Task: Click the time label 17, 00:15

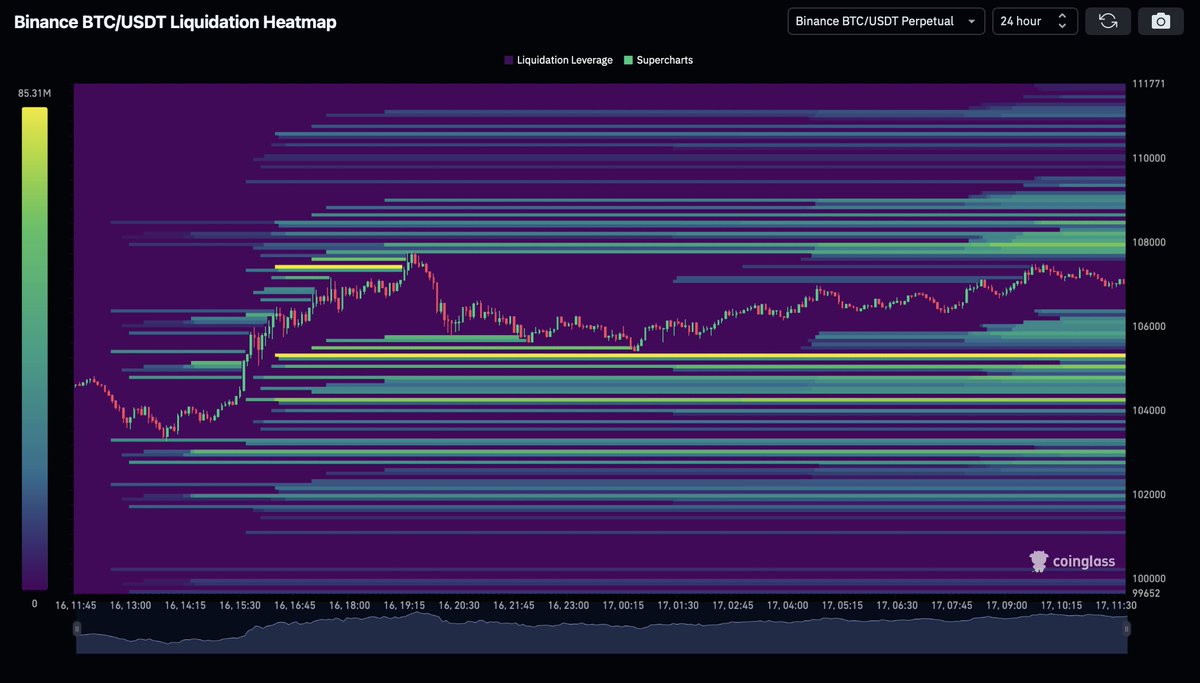Action: [624, 606]
